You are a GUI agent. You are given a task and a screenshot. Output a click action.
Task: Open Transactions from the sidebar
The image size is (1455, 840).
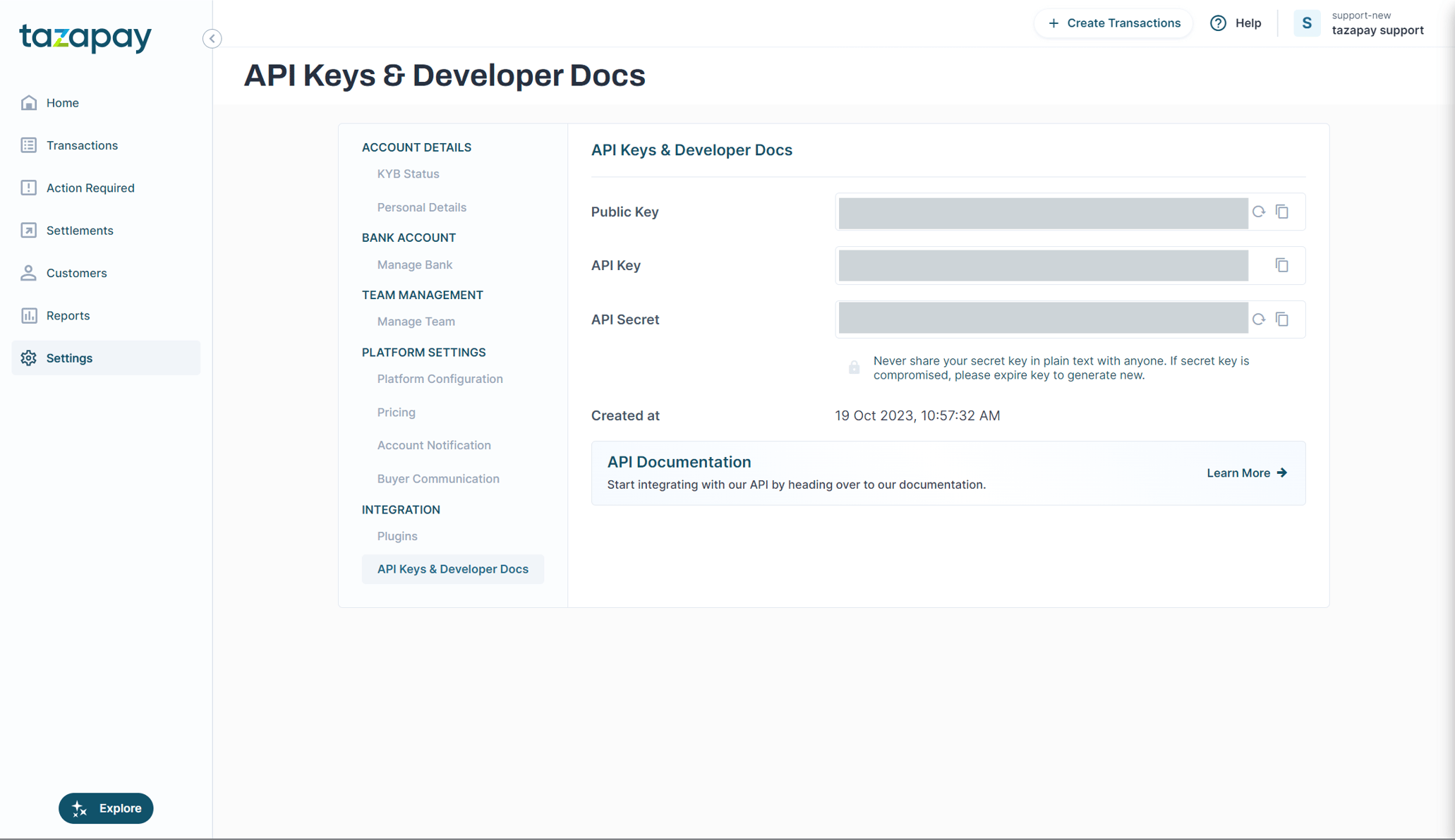click(x=82, y=145)
